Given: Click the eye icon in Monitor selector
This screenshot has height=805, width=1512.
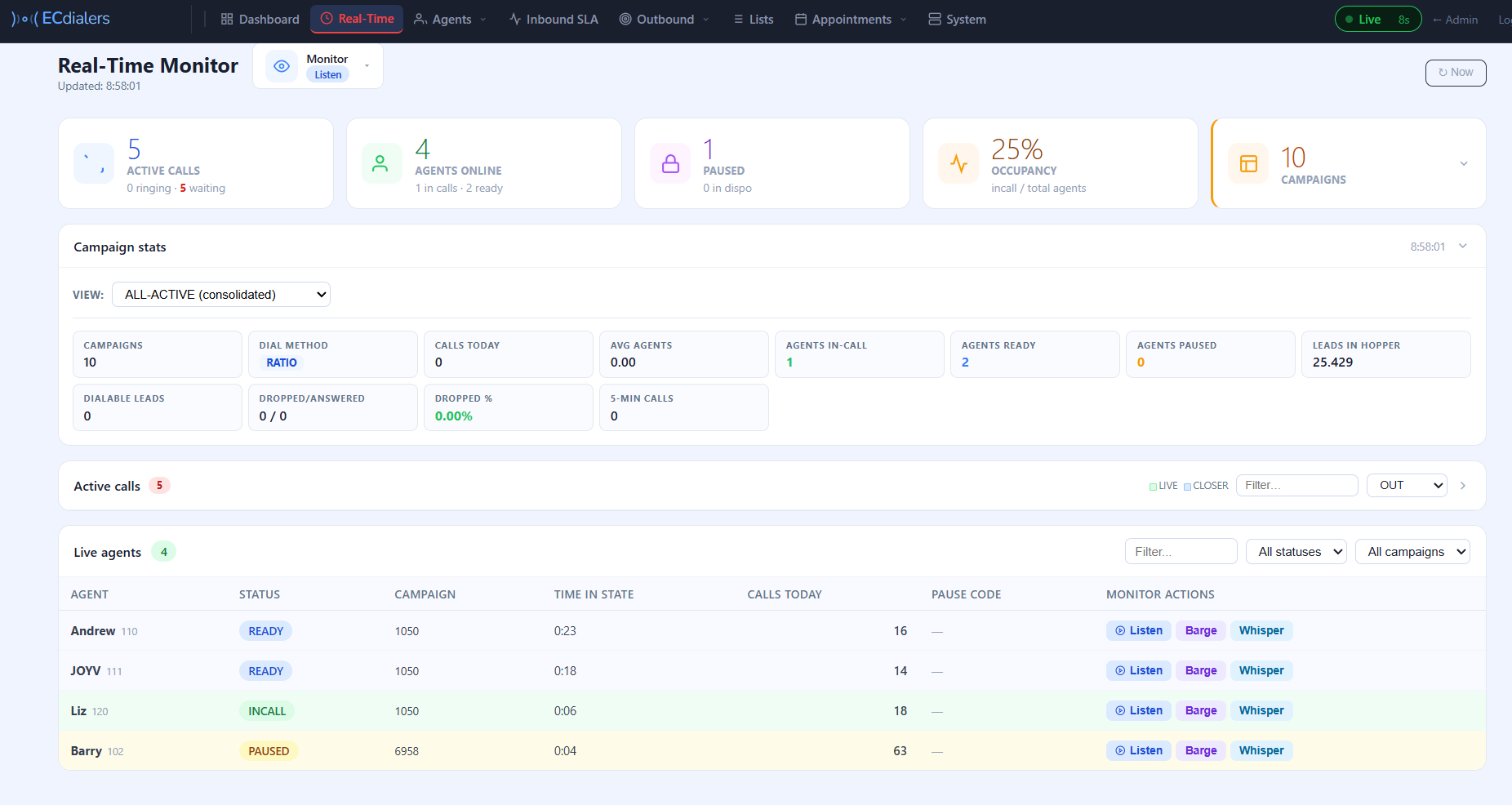Looking at the screenshot, I should pyautogui.click(x=282, y=66).
